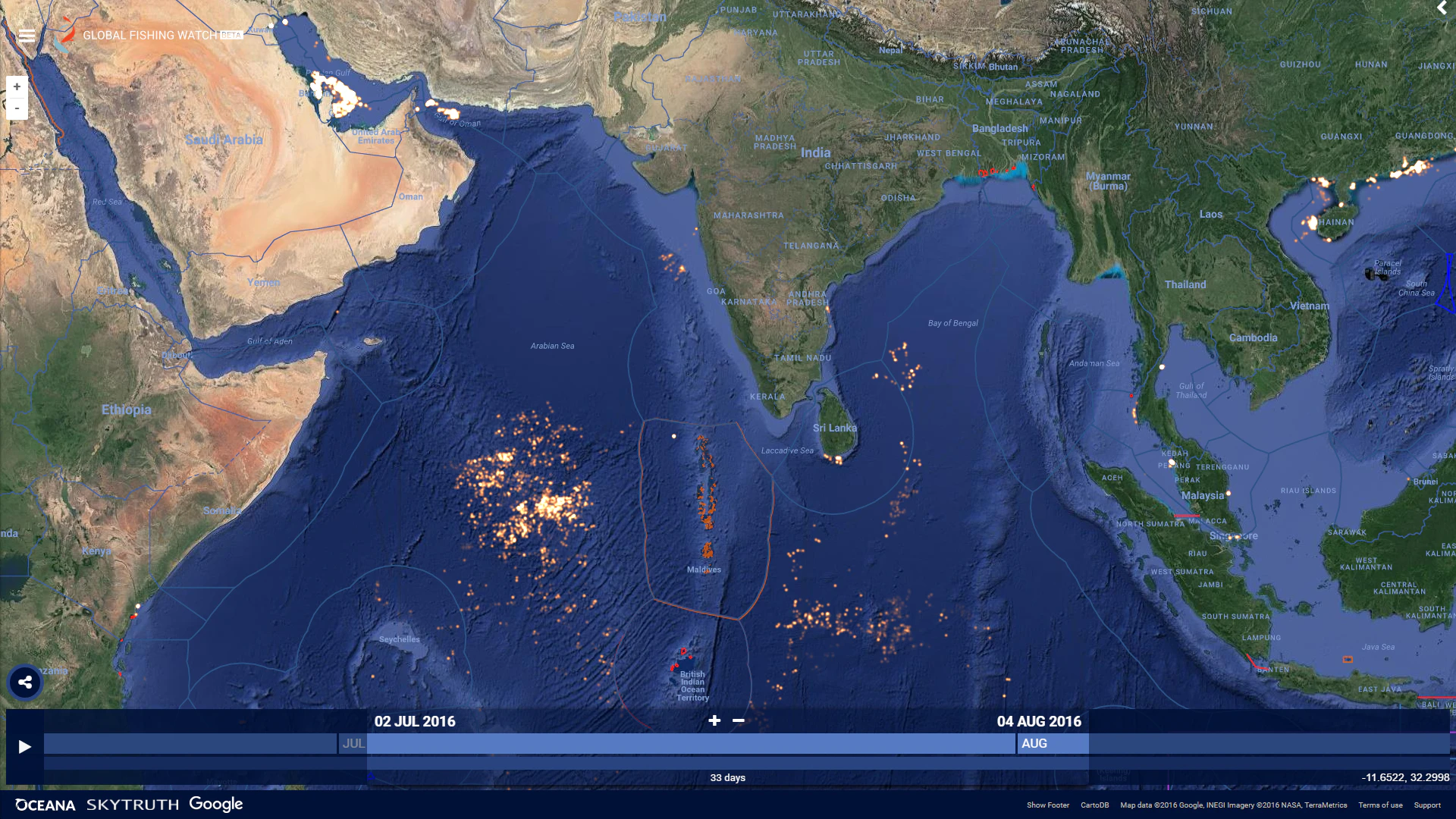Open the Terms of use link

pos(1380,805)
